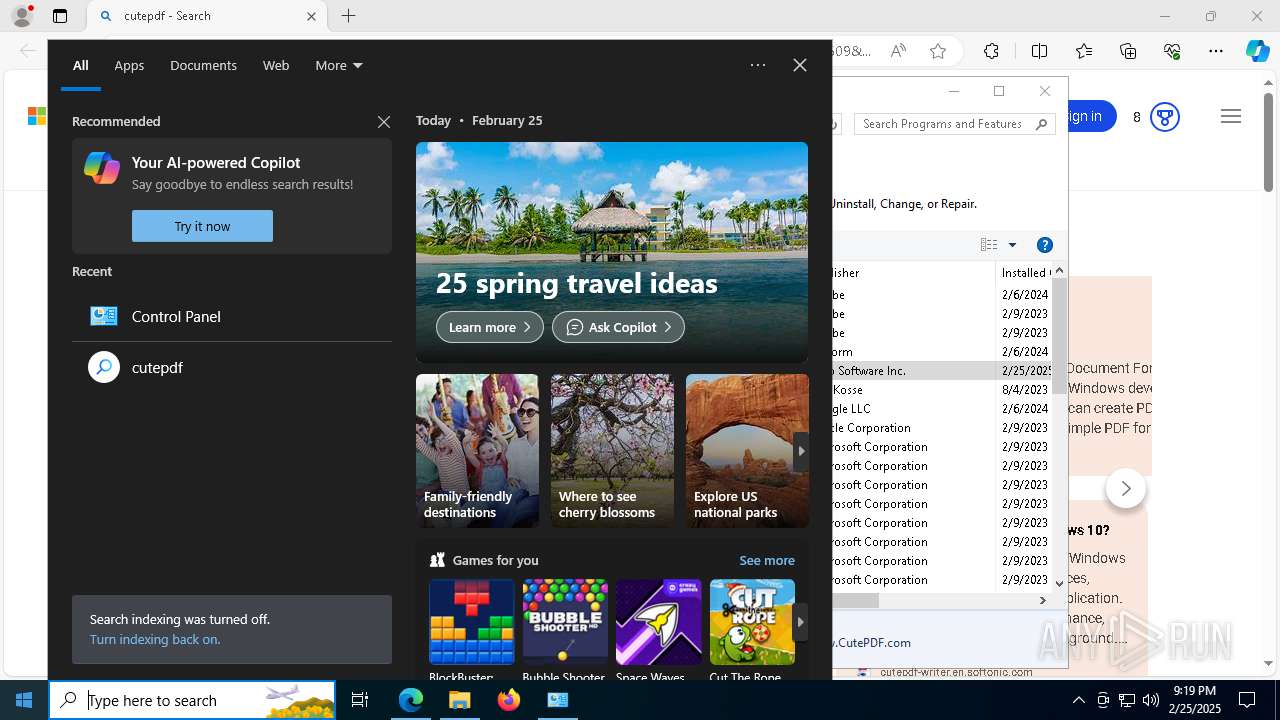This screenshot has height=720, width=1280.
Task: Open the Space Waves game thumbnail
Action: pyautogui.click(x=659, y=622)
